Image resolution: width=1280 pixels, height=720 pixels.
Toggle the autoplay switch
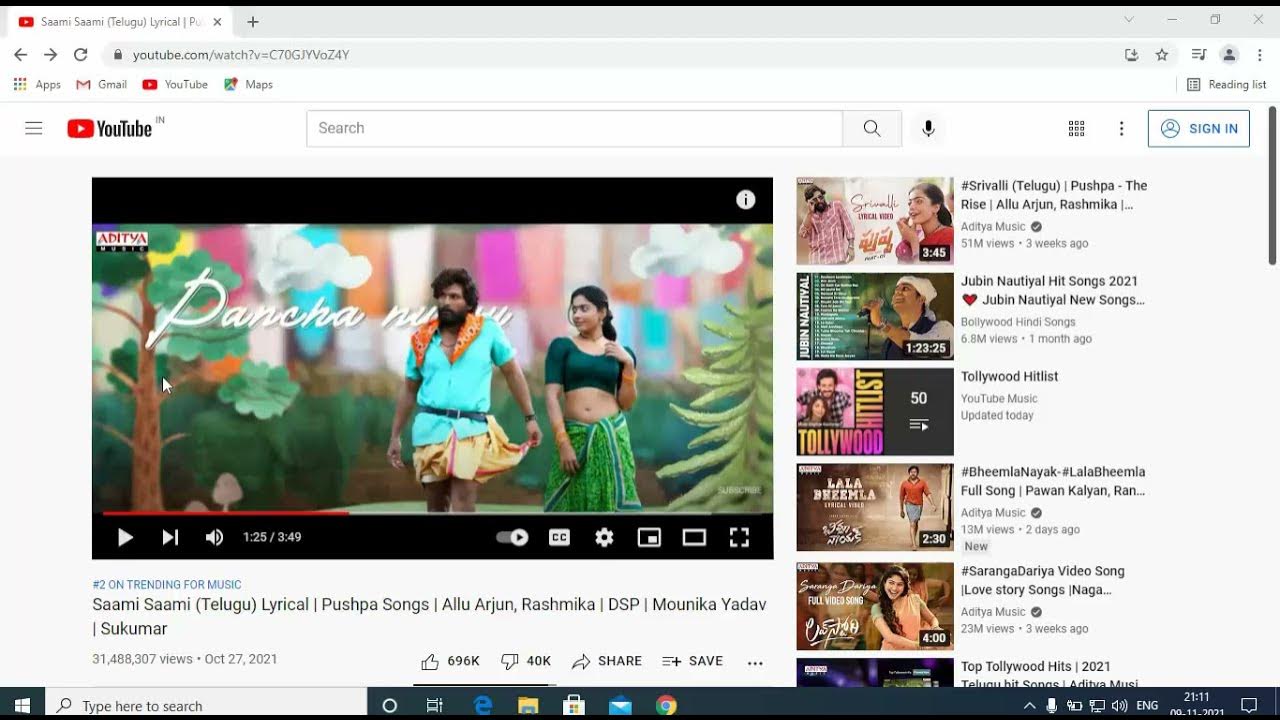[512, 537]
